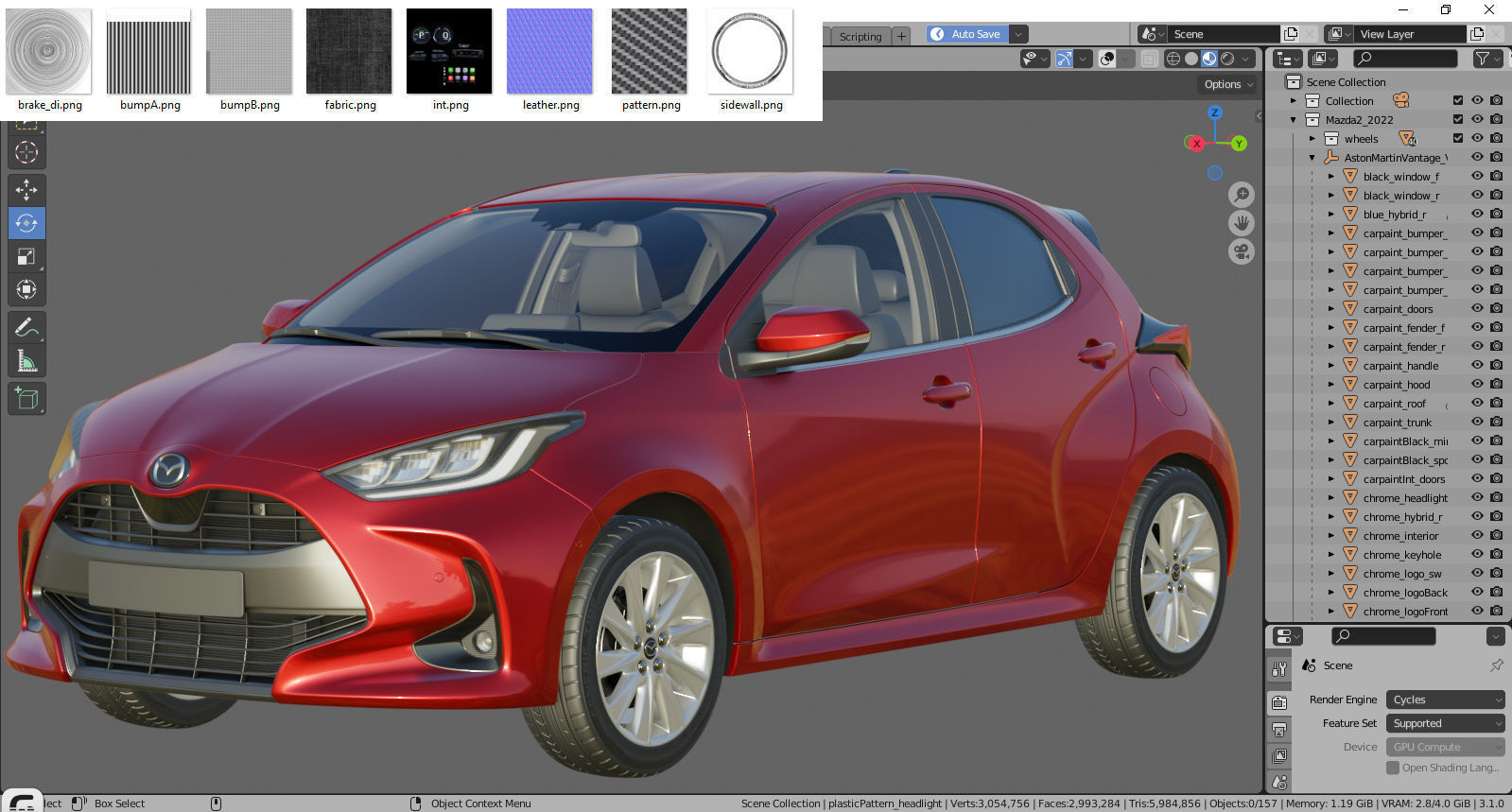The image size is (1512, 812).
Task: Click the green Y axis gizmo ball
Action: tap(1239, 144)
